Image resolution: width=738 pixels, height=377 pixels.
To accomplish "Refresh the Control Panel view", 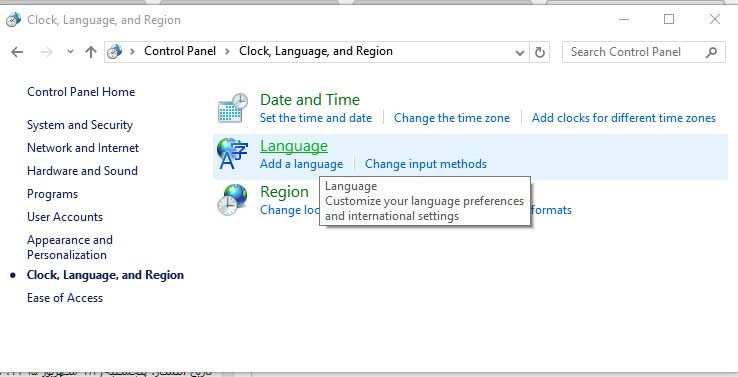I will 540,52.
